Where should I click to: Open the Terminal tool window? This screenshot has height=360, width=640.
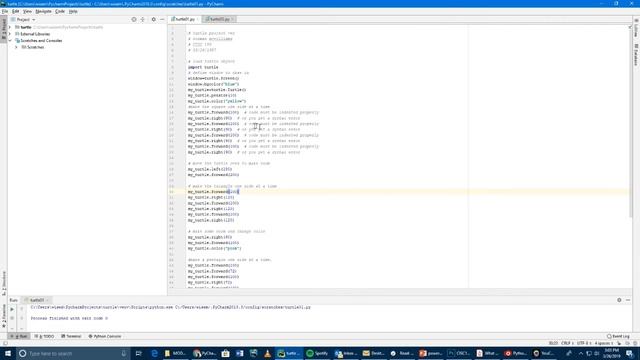point(71,336)
